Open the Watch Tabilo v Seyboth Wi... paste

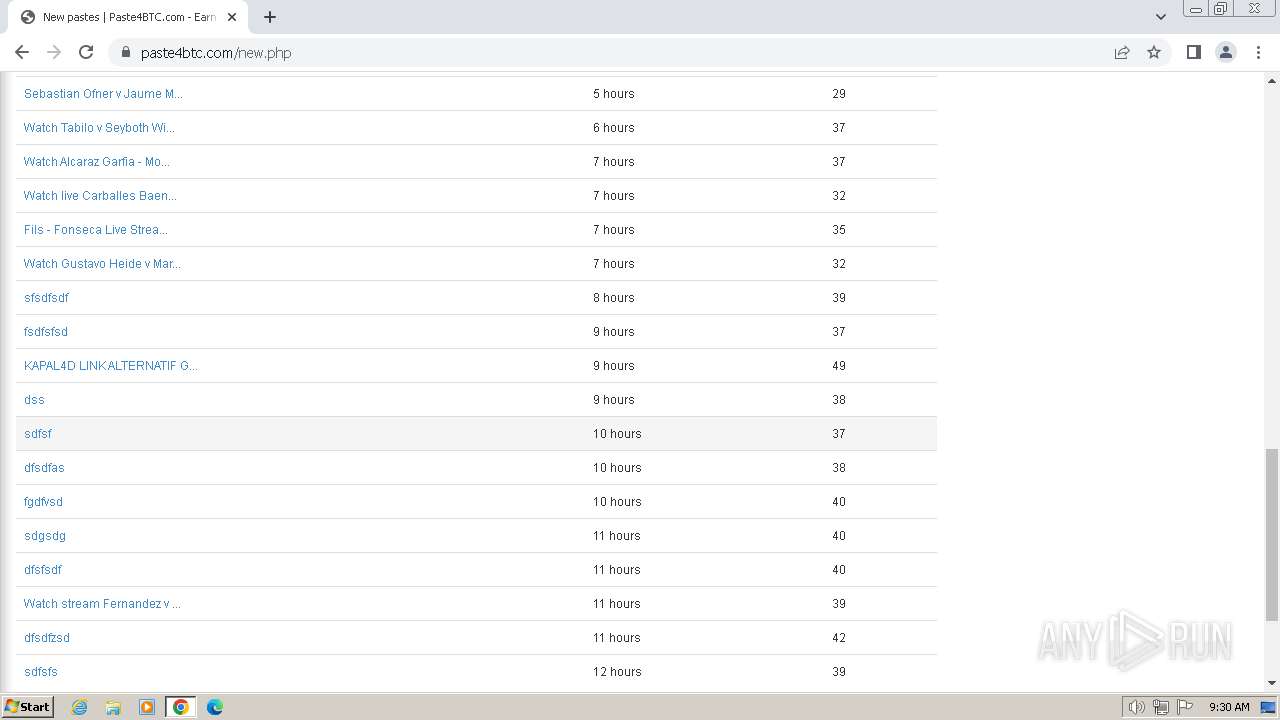pyautogui.click(x=99, y=128)
